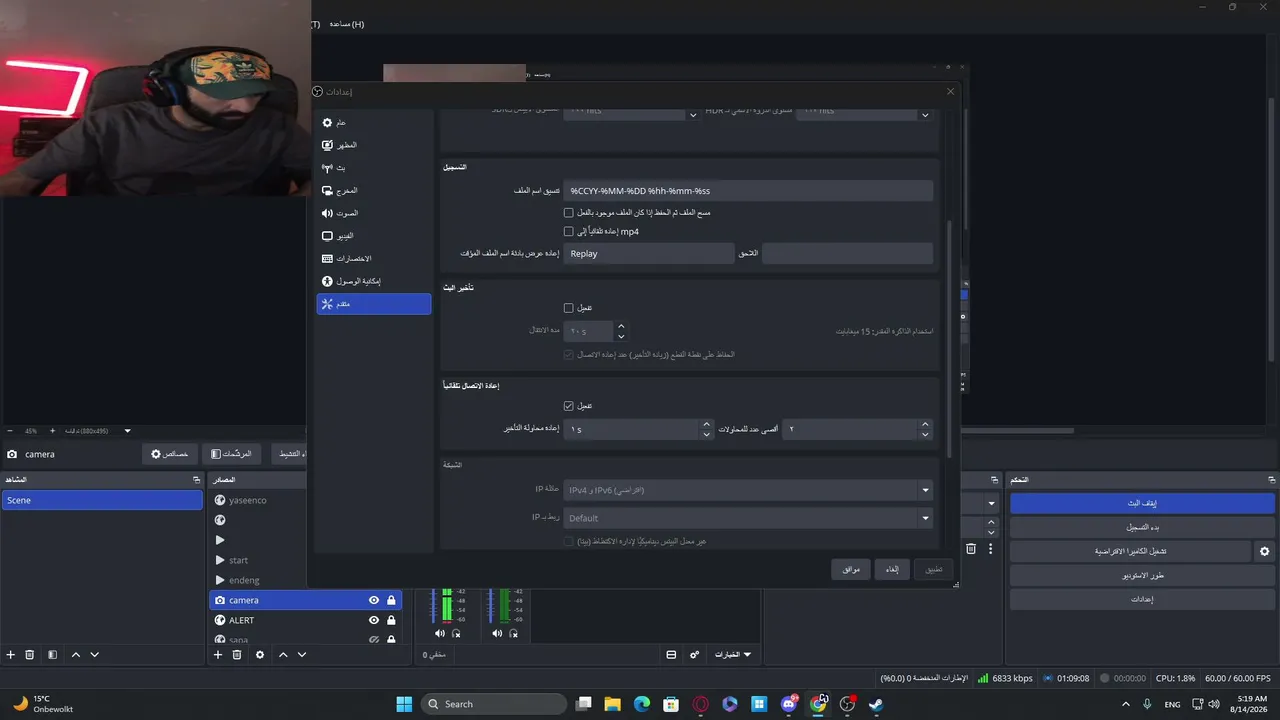Delete the scene transition with trash icon
This screenshot has height=720, width=1280.
[x=970, y=549]
